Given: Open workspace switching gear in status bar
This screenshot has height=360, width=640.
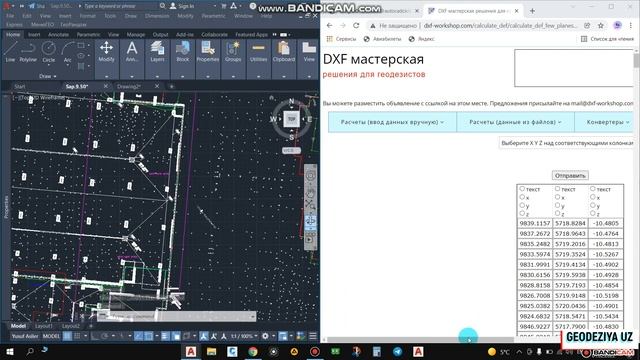Looking at the screenshot, I should click(x=265, y=336).
